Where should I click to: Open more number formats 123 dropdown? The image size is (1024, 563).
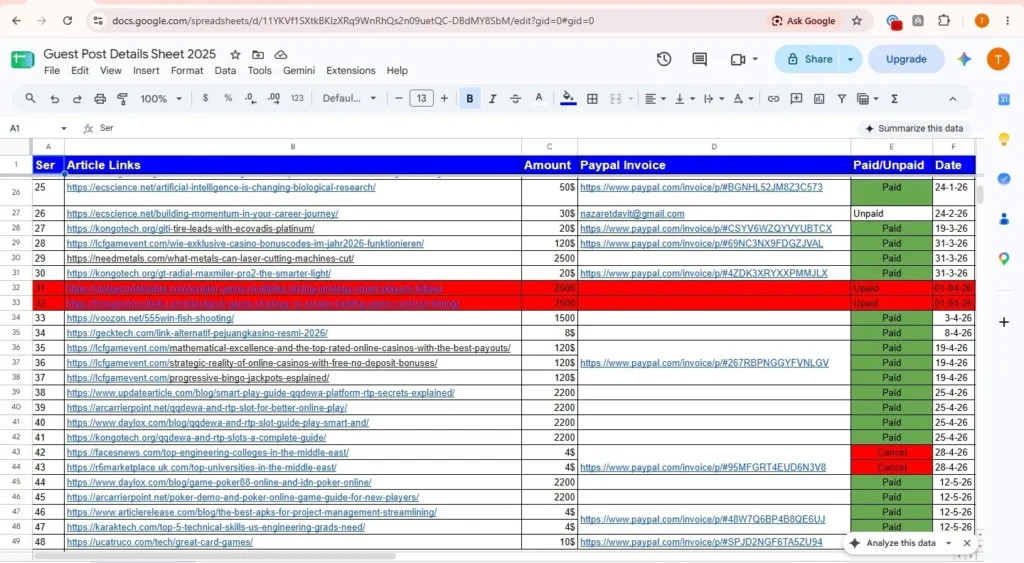(x=297, y=98)
